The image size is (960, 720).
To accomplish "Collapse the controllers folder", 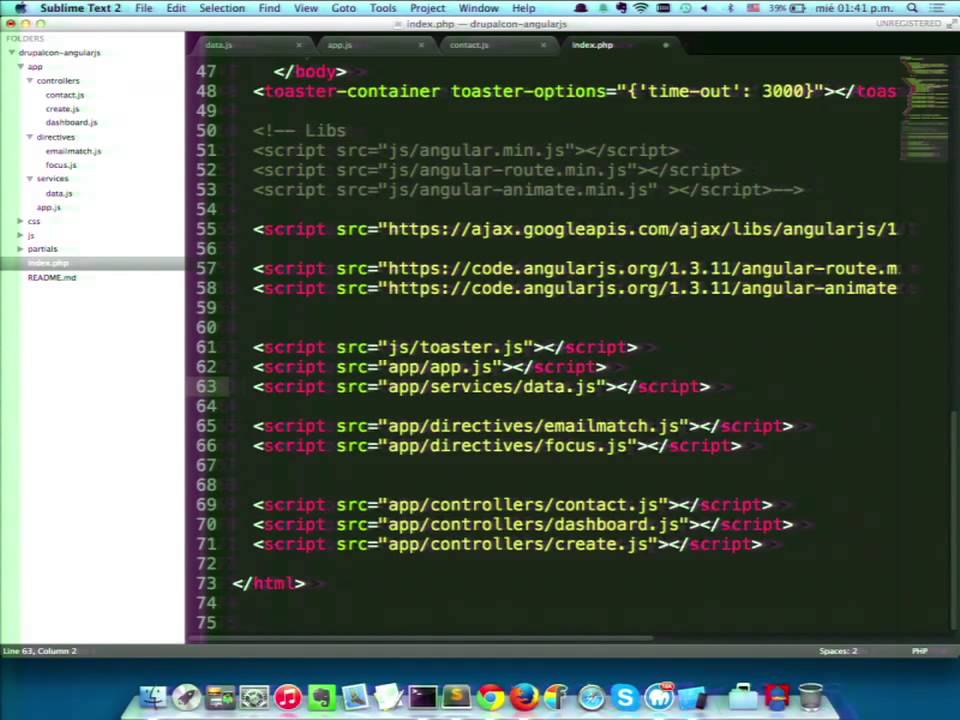I will (29, 81).
